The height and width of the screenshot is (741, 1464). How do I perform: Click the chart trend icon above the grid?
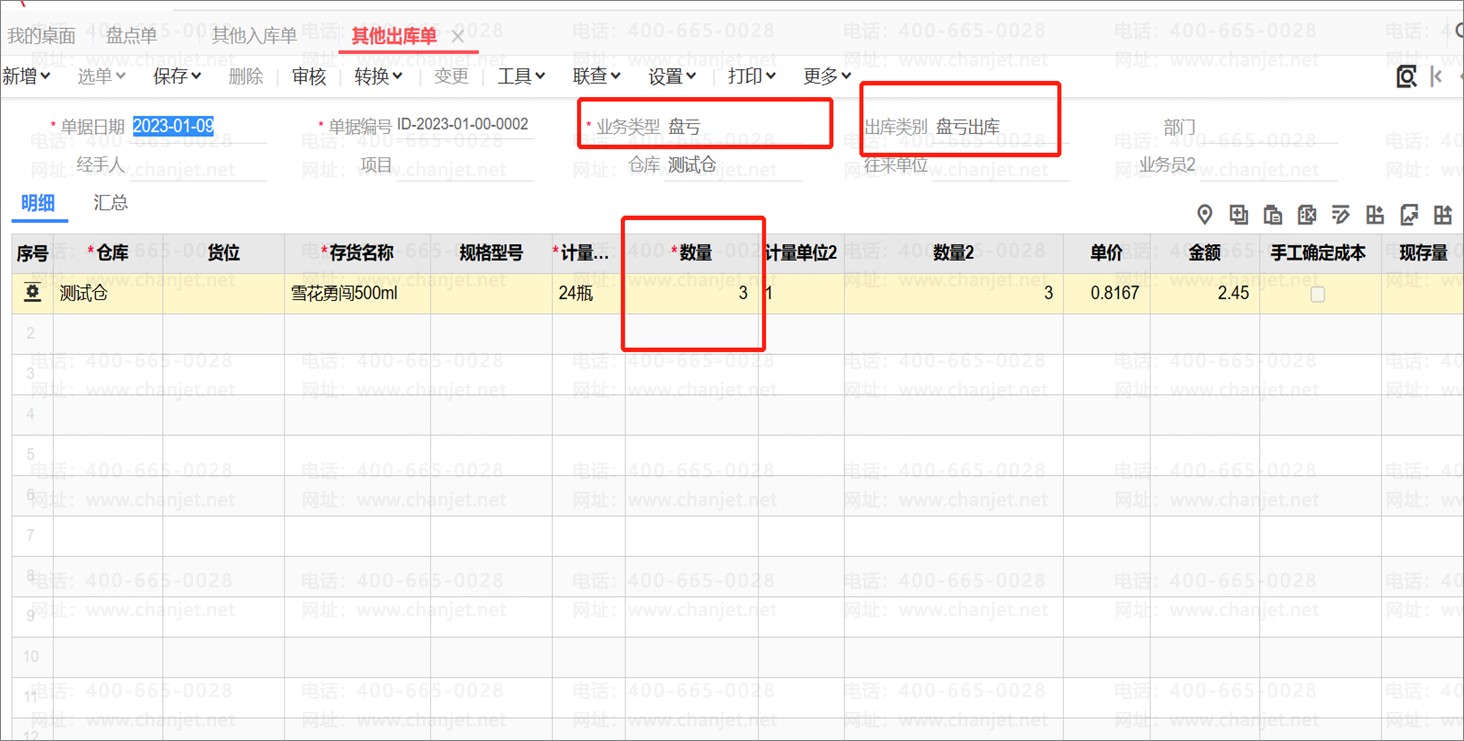[1409, 214]
